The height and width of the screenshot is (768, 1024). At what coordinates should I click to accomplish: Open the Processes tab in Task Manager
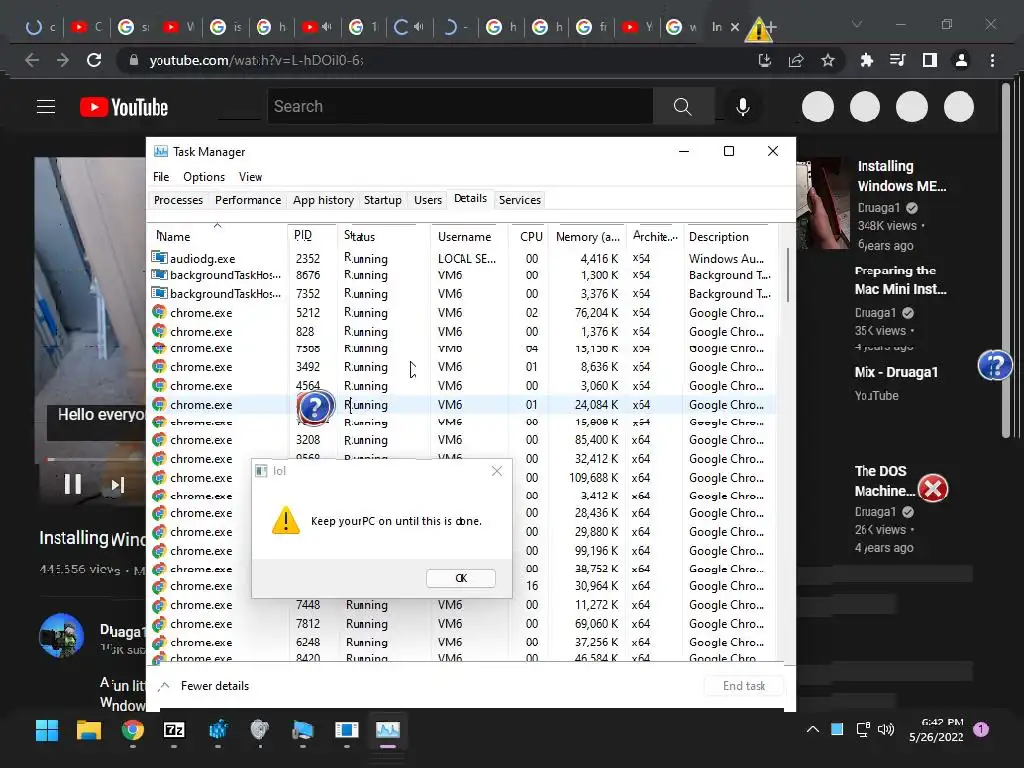point(178,200)
